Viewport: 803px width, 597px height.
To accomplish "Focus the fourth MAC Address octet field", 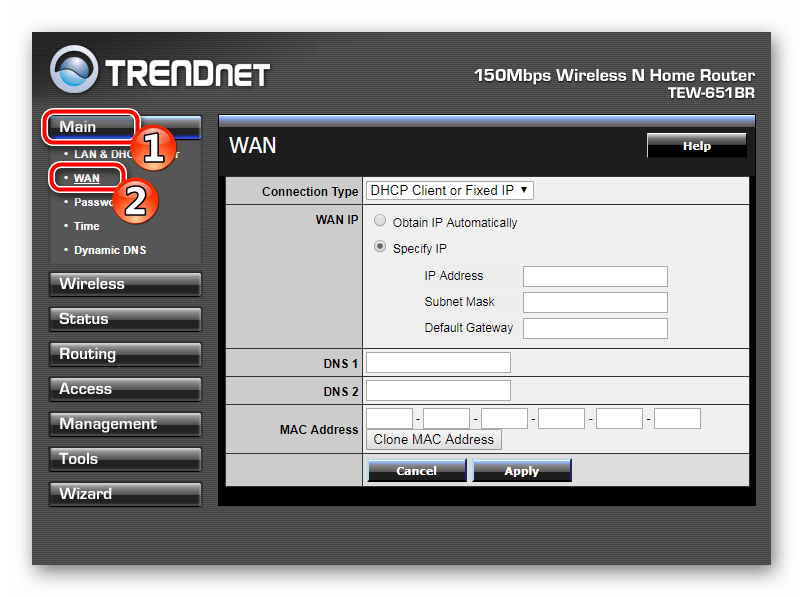I will click(x=561, y=418).
